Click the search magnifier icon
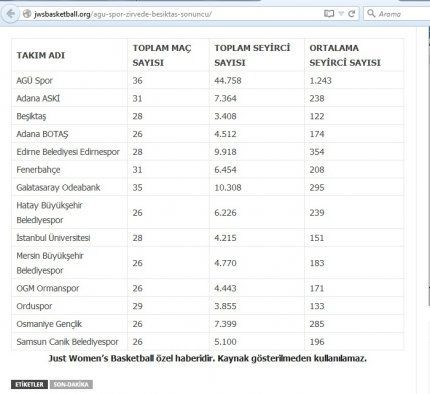Screen dimensions: 430x394 (x=371, y=13)
